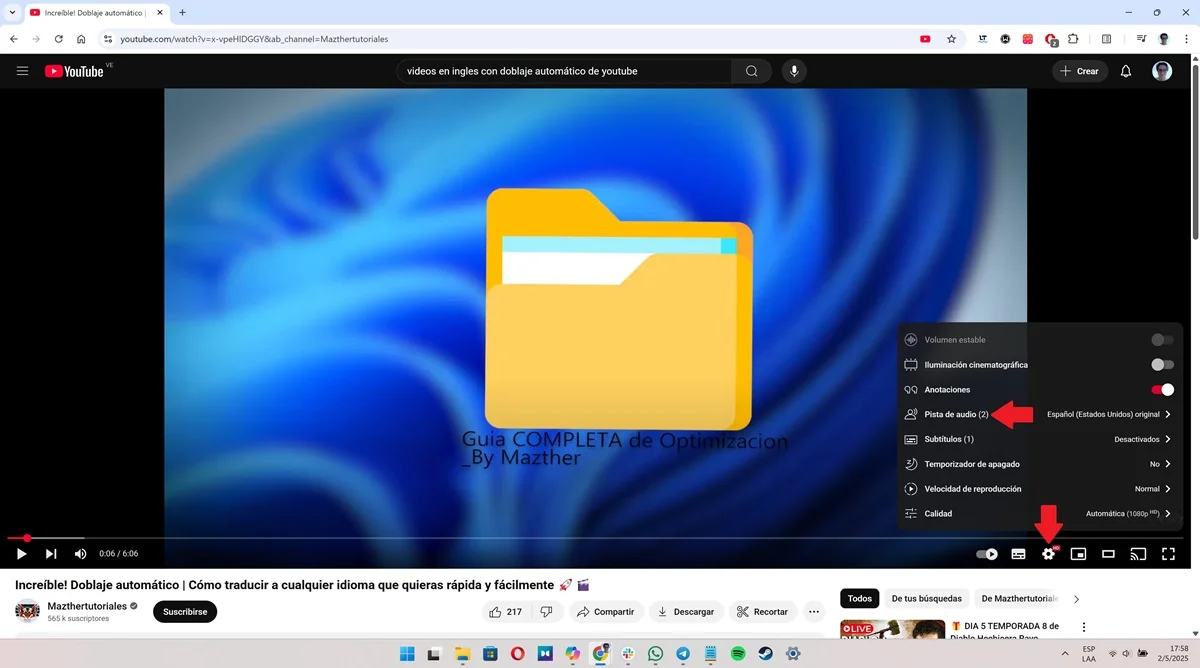1200x668 pixels.
Task: Click the search magnifier button
Action: point(751,71)
